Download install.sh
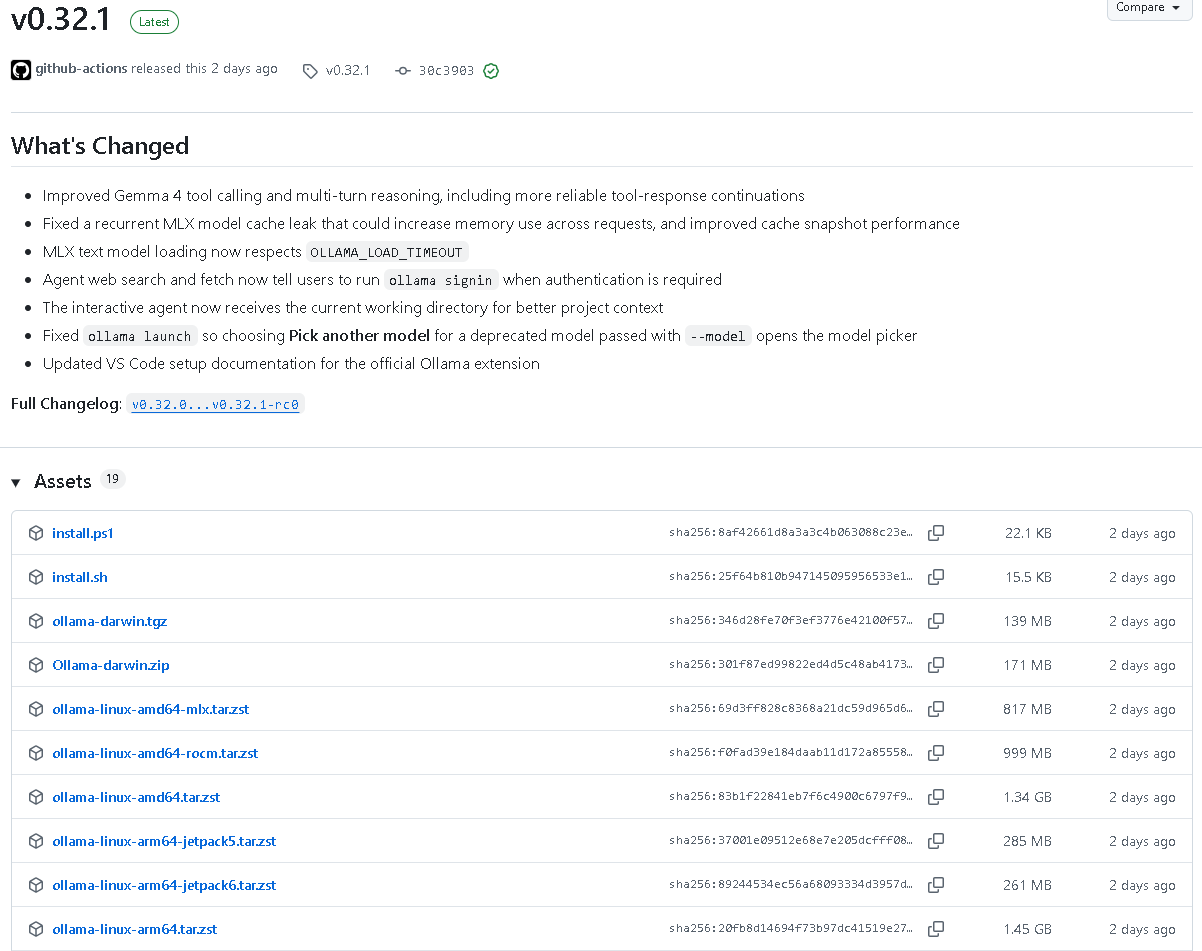Image resolution: width=1202 pixels, height=951 pixels. (x=80, y=577)
